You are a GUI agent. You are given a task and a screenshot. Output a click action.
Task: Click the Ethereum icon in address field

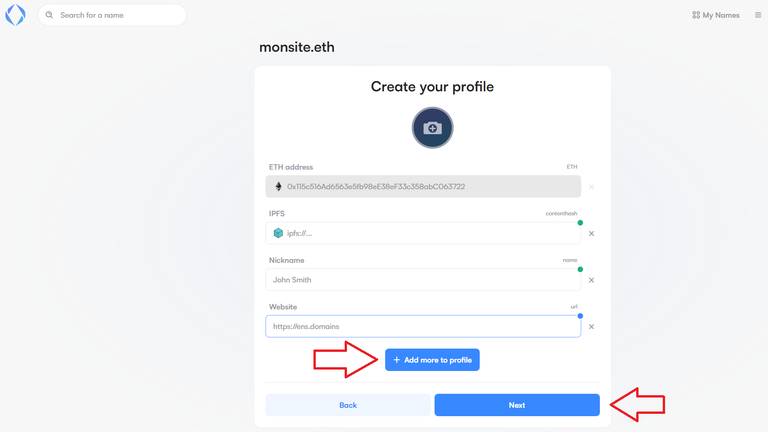point(278,187)
